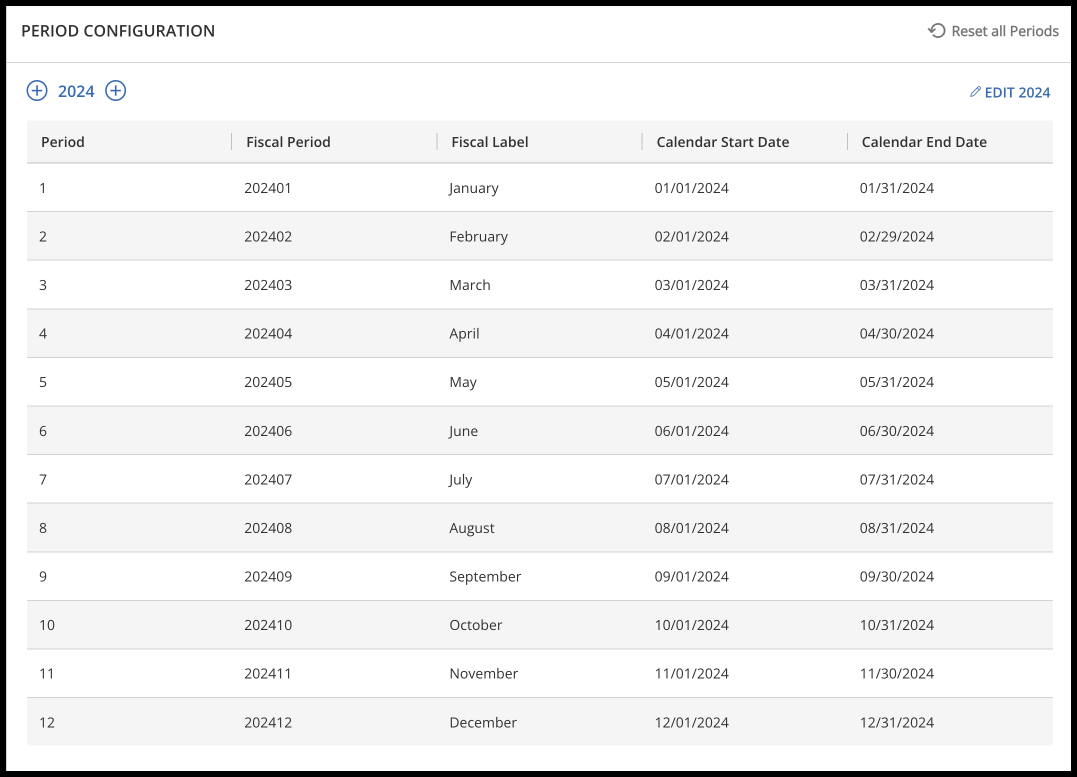The height and width of the screenshot is (777, 1077).
Task: Click the plus icon left of 2024
Action: point(36,91)
